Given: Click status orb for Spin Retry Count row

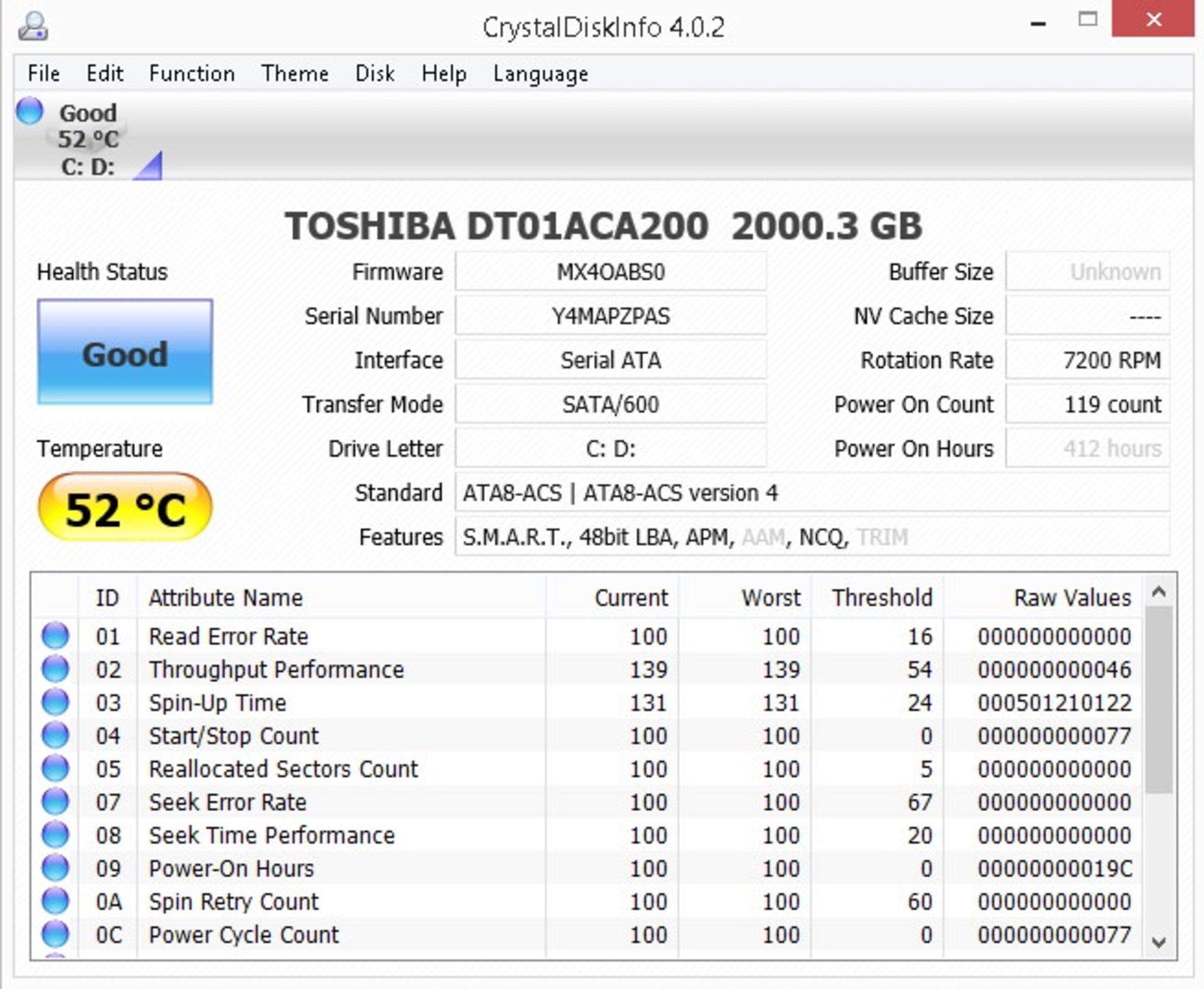Looking at the screenshot, I should (55, 901).
